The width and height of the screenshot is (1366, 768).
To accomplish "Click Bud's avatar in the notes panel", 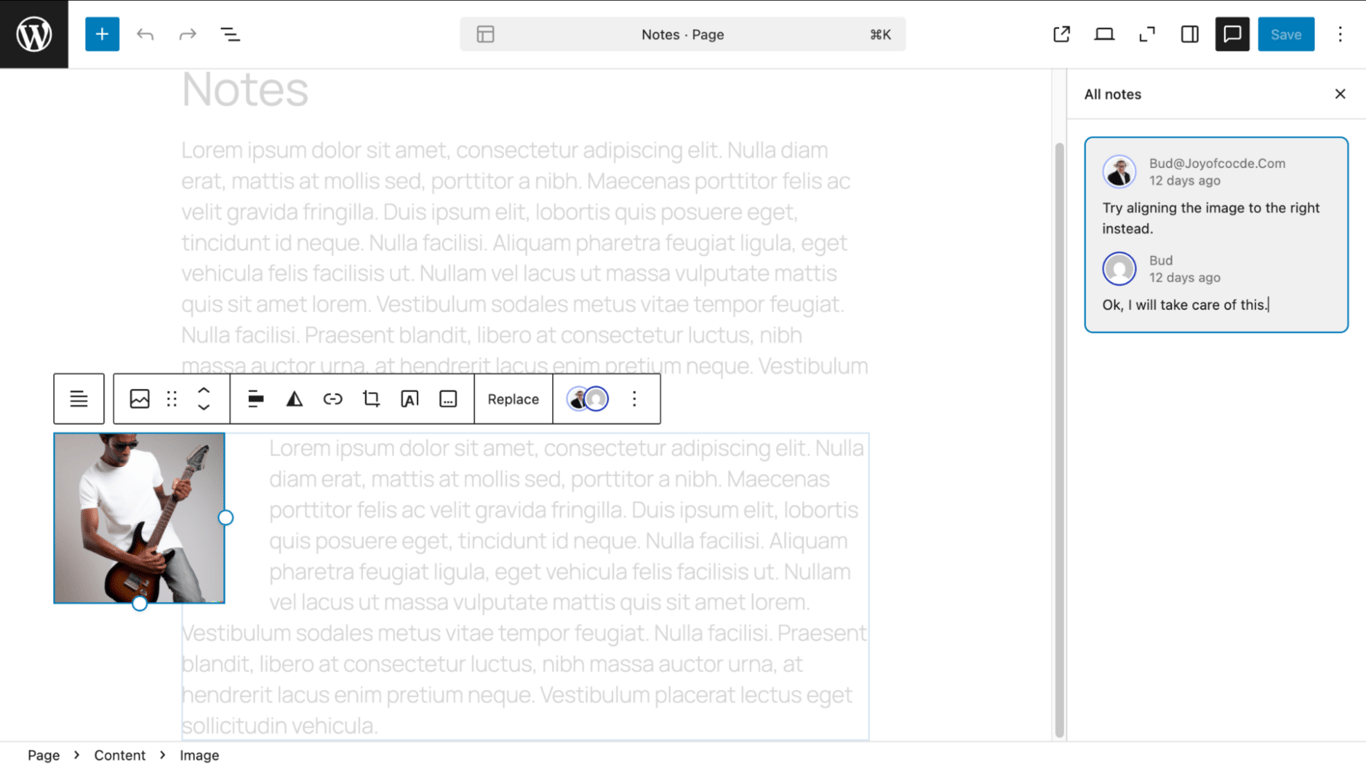I will (1119, 268).
